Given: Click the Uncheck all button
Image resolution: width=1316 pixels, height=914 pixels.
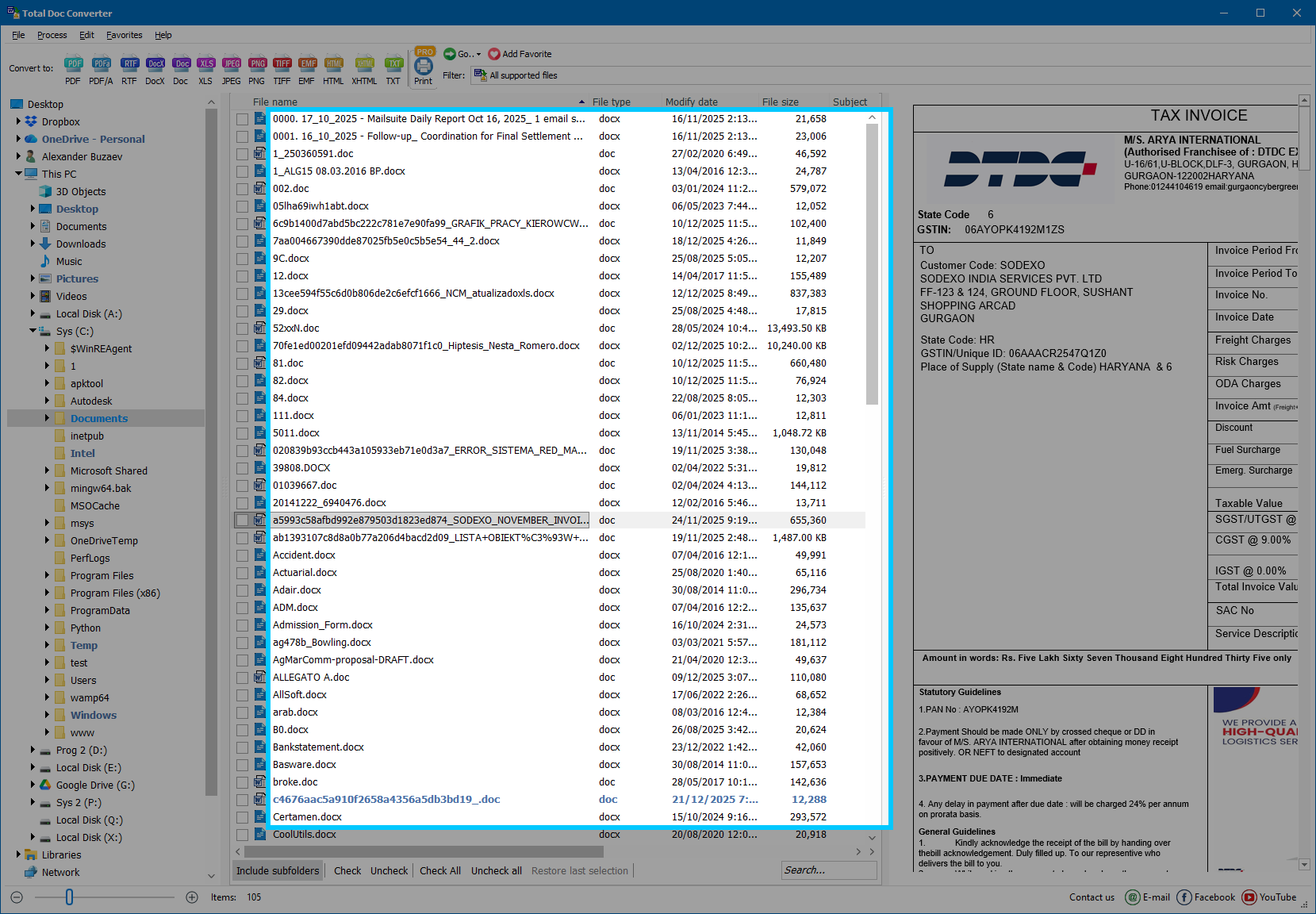Looking at the screenshot, I should point(496,870).
